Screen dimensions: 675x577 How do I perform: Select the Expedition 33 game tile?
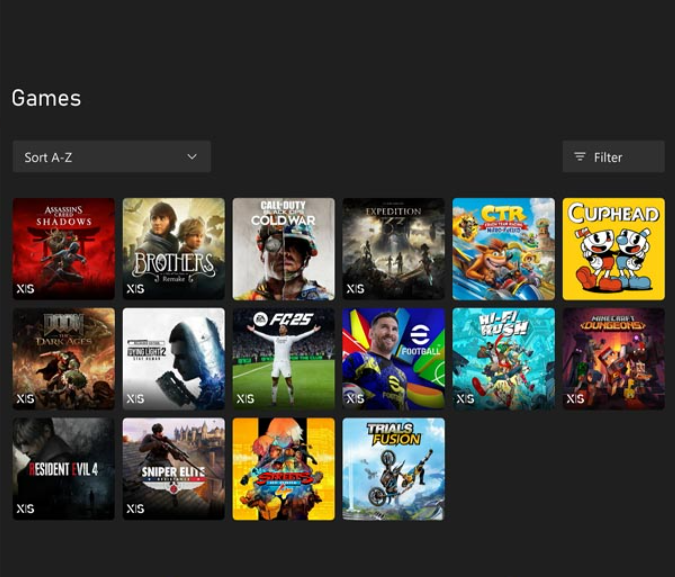pos(393,249)
